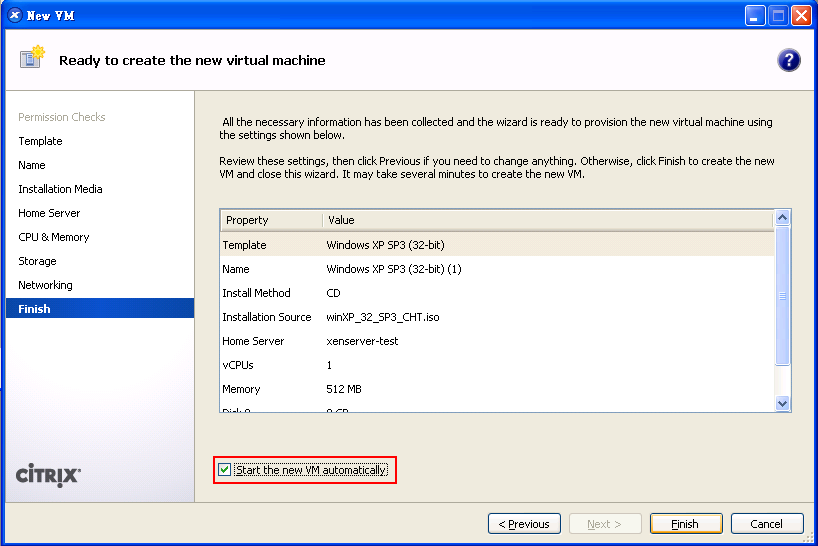Go to the Template wizard step
This screenshot has height=546, width=818.
(40, 141)
